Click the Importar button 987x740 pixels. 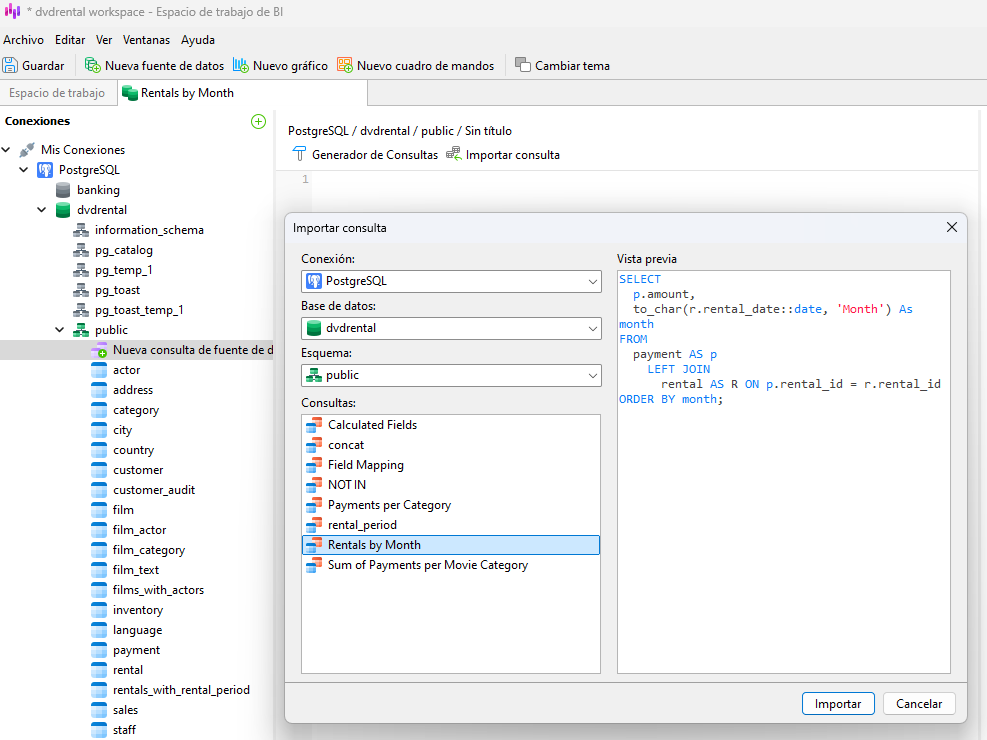(838, 704)
